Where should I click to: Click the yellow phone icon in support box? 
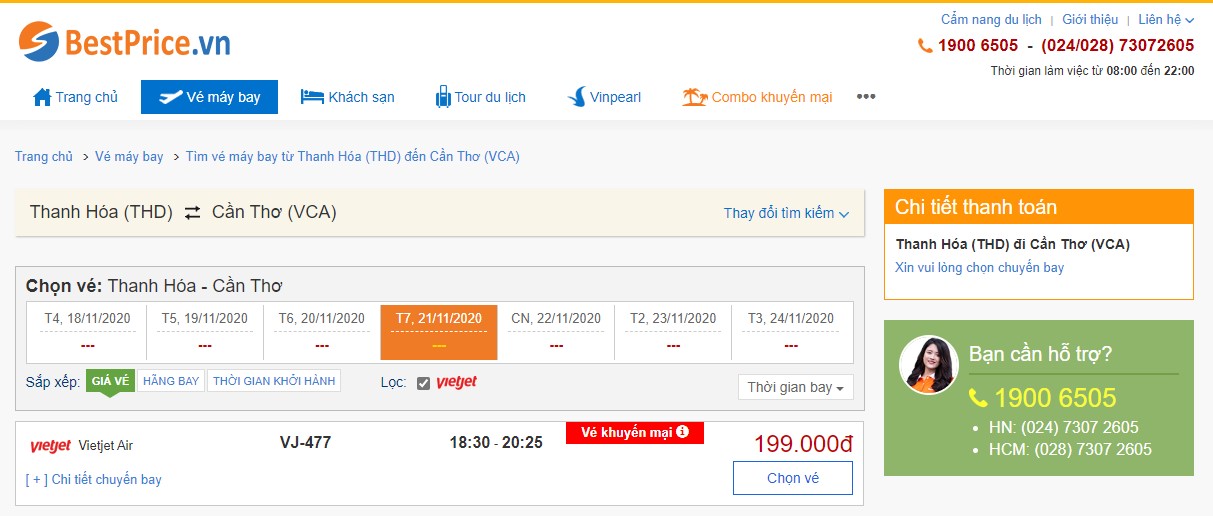click(978, 398)
